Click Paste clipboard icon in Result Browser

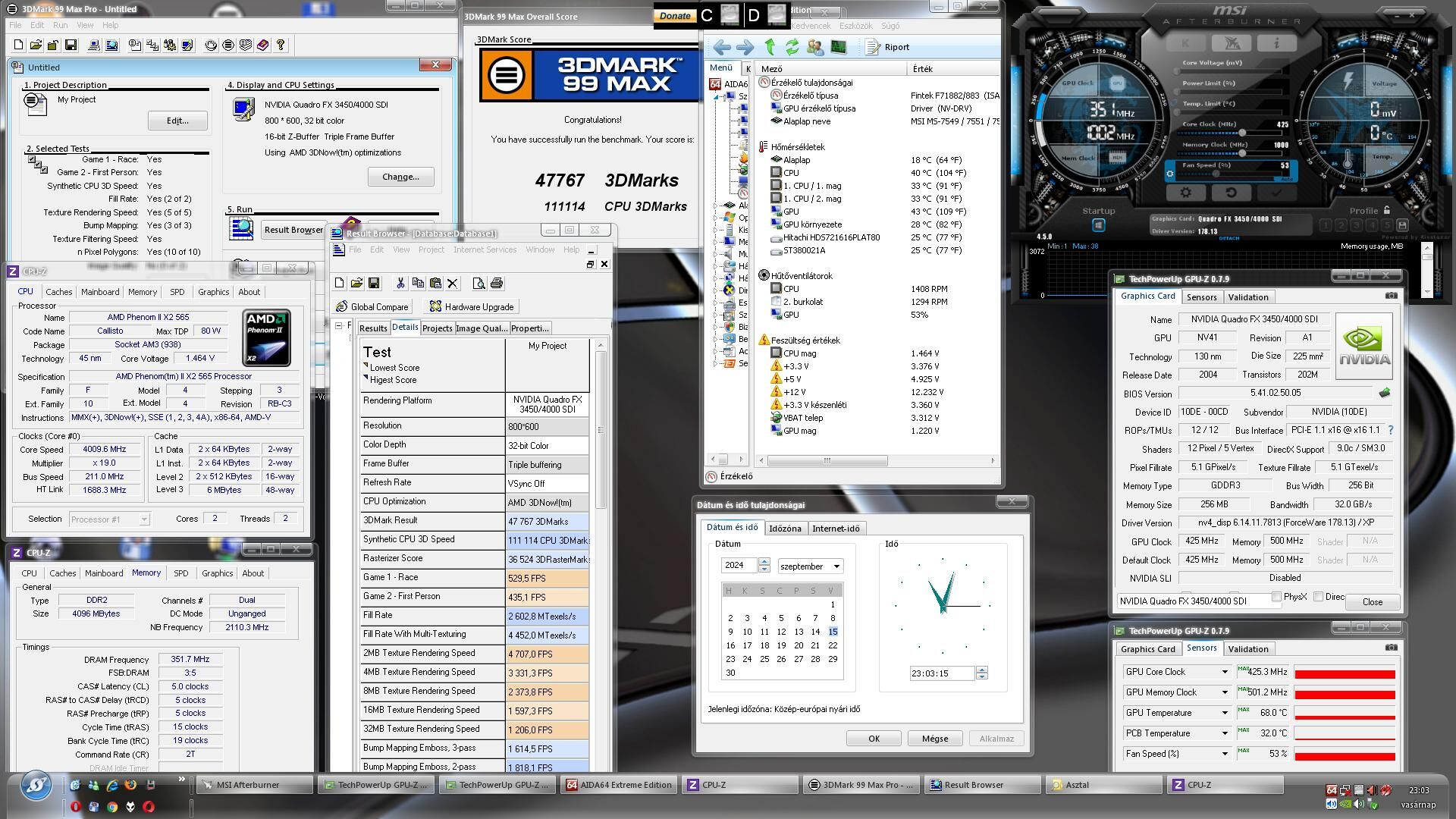tap(435, 283)
